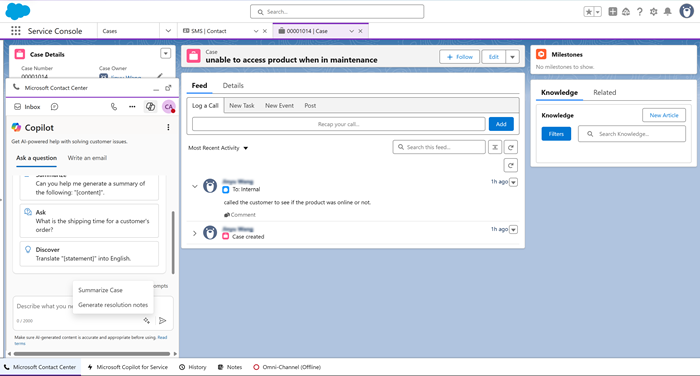Click the Follow button
The height and width of the screenshot is (376, 700).
coord(459,57)
